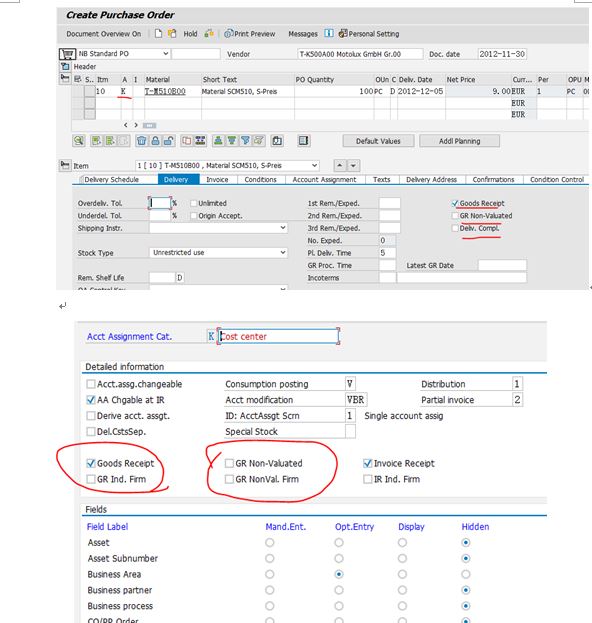Image resolution: width=592 pixels, height=623 pixels.
Task: Click the table scroll left arrow
Action: pyautogui.click(x=126, y=125)
